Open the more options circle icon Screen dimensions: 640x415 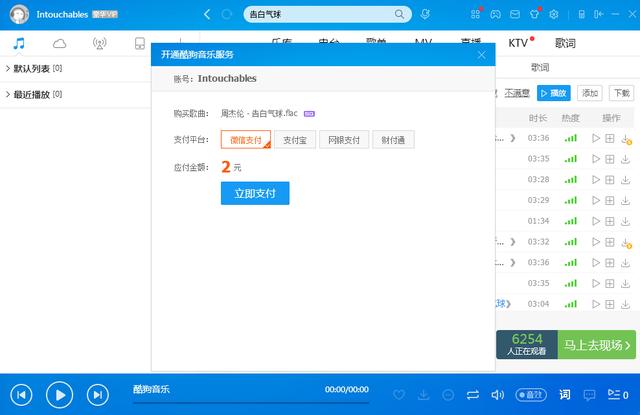(448, 395)
